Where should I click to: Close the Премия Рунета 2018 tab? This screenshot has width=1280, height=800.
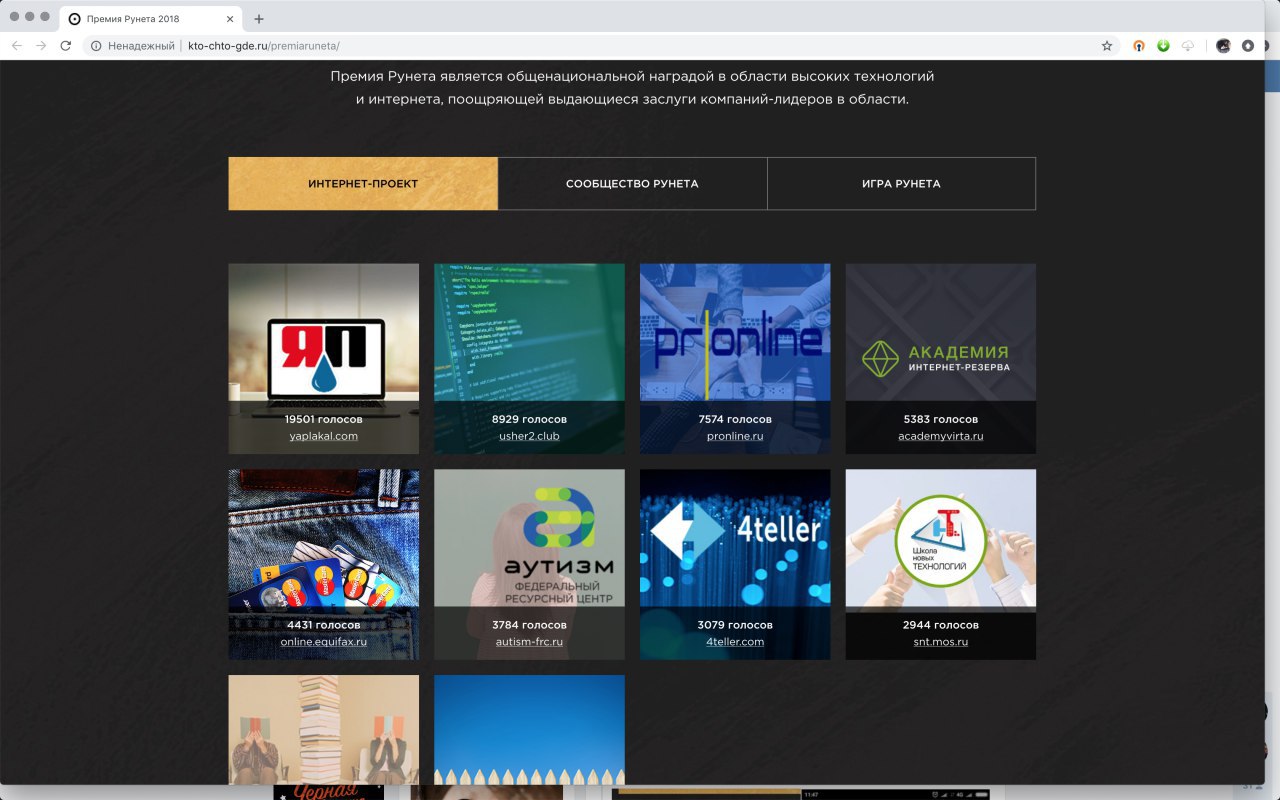coord(230,19)
